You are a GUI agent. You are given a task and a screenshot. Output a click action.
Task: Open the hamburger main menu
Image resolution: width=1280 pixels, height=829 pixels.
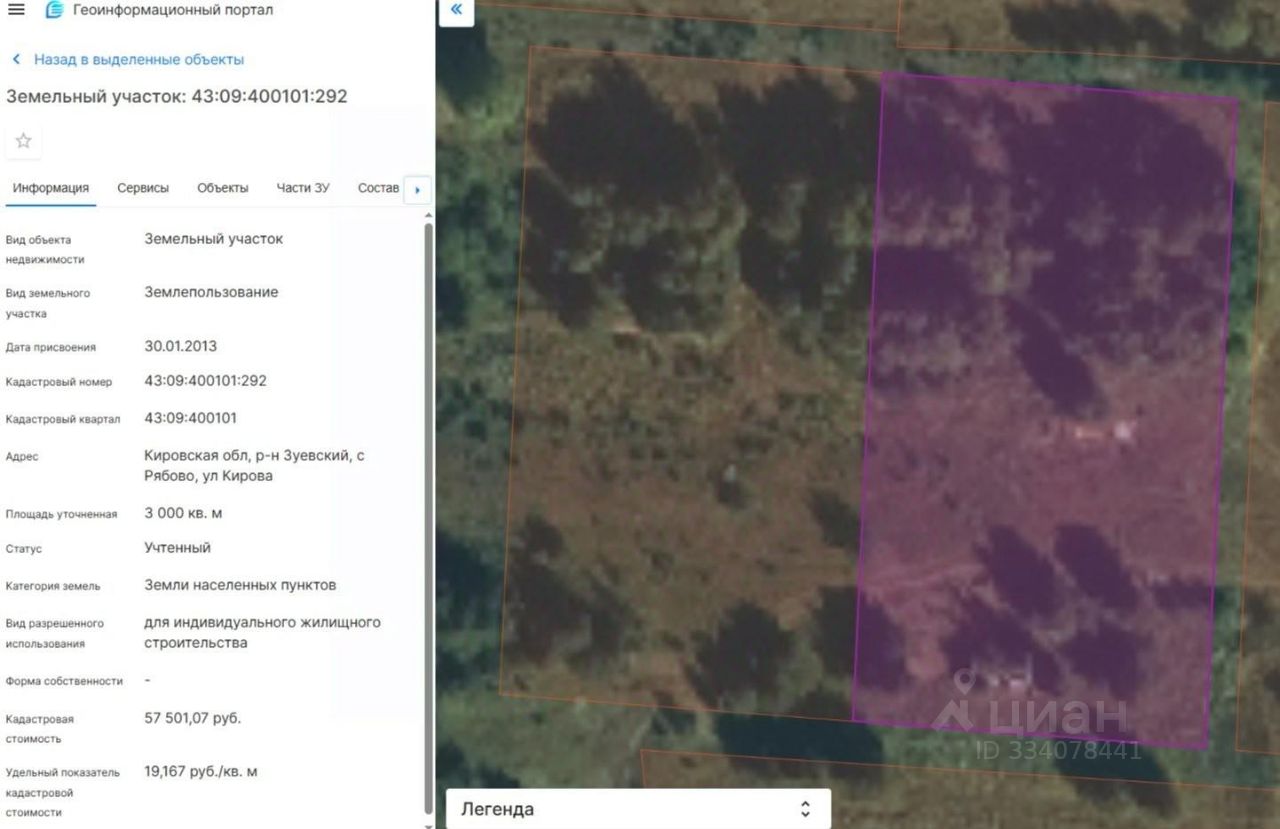(x=17, y=10)
